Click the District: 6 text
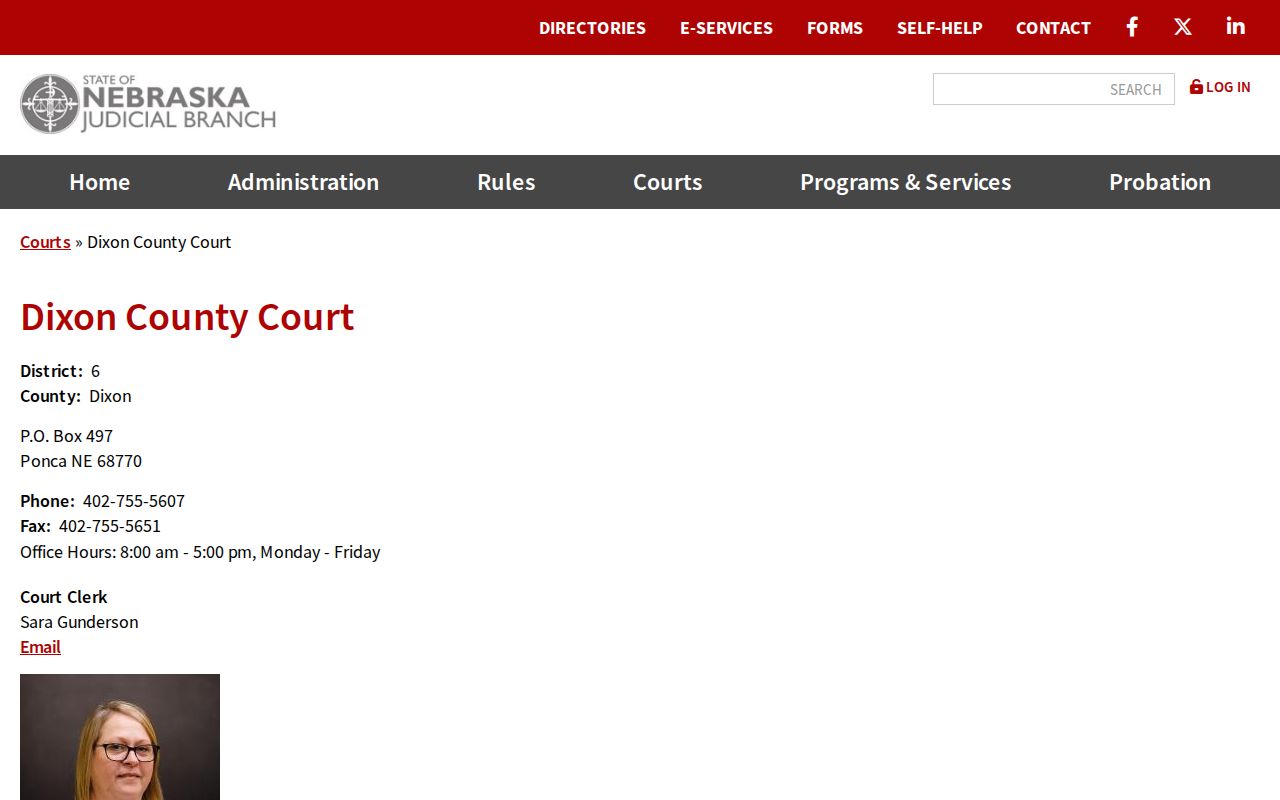The width and height of the screenshot is (1280, 800). tap(60, 371)
